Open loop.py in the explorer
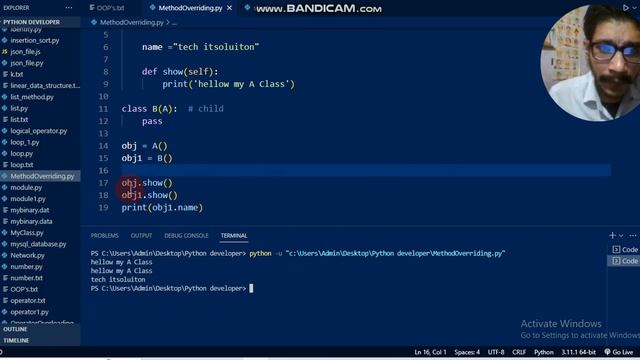 tap(21, 154)
